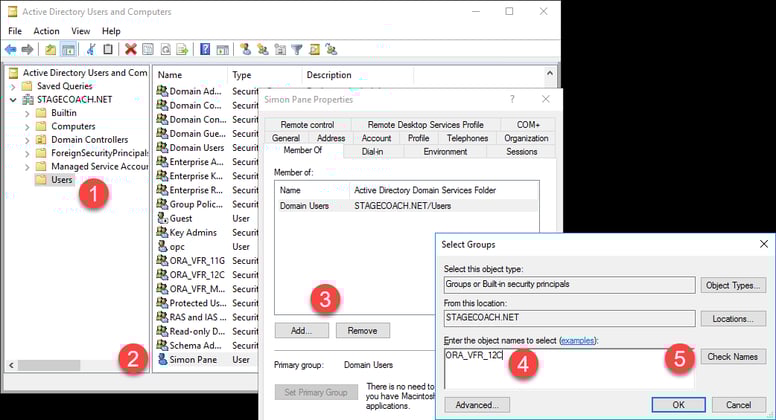
Task: Switch to the Account tab
Action: coord(376,138)
